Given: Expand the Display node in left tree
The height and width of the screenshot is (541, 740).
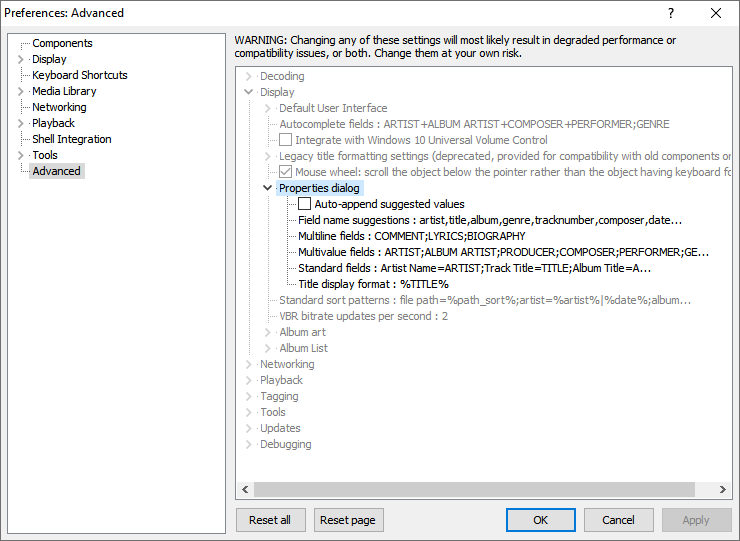Looking at the screenshot, I should (20, 59).
